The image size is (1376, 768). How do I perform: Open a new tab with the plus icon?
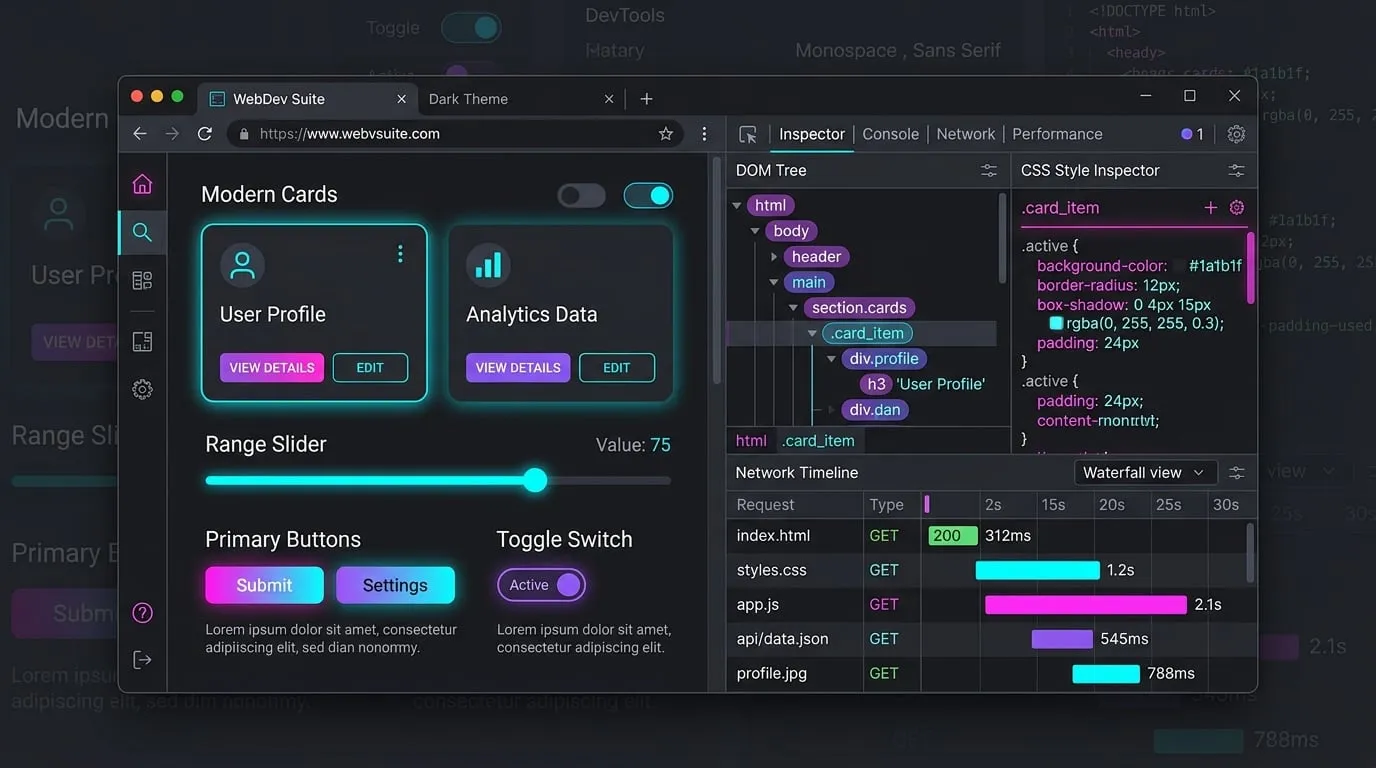646,99
